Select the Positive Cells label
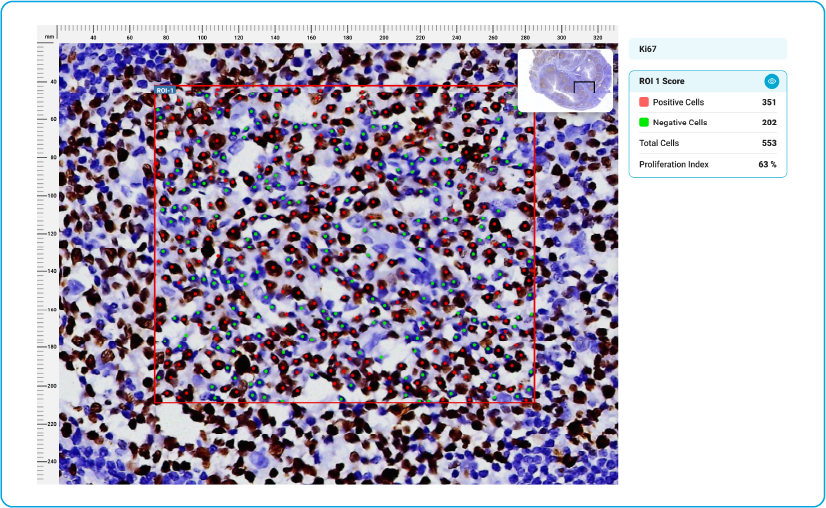Viewport: 826px width, 508px height. [678, 102]
